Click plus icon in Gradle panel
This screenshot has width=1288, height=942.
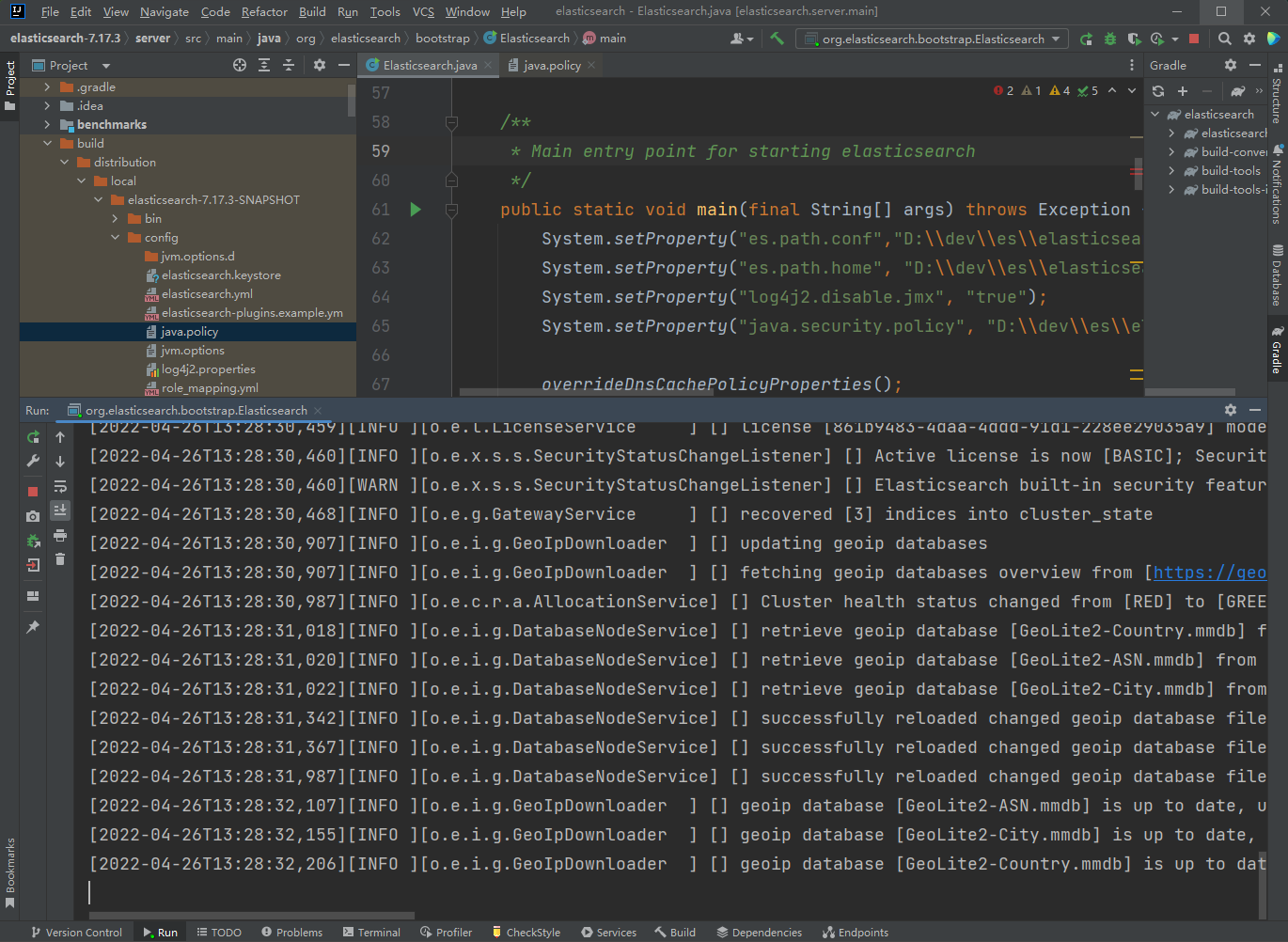[1183, 91]
